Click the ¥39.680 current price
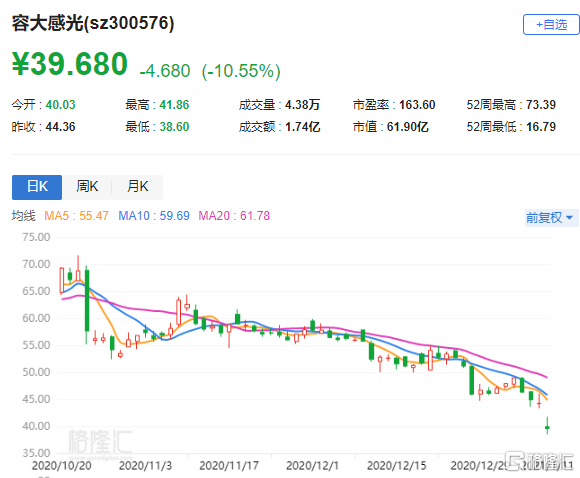 click(70, 64)
